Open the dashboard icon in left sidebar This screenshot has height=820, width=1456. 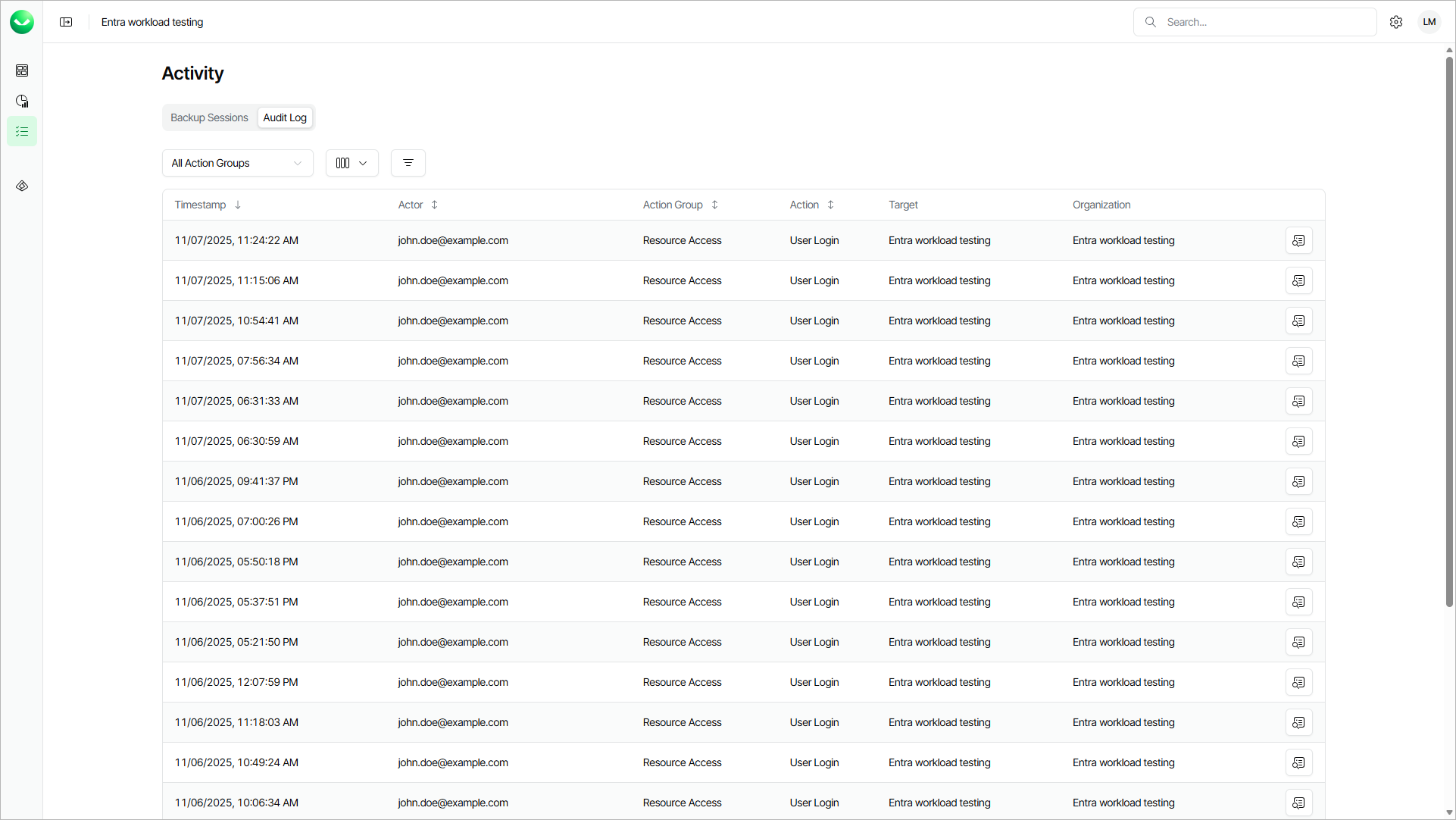click(x=22, y=70)
